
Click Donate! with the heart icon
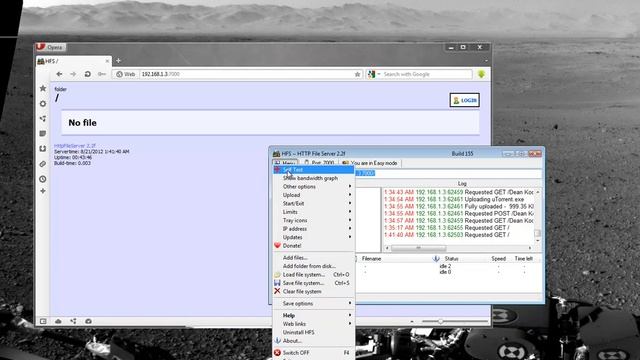313,246
